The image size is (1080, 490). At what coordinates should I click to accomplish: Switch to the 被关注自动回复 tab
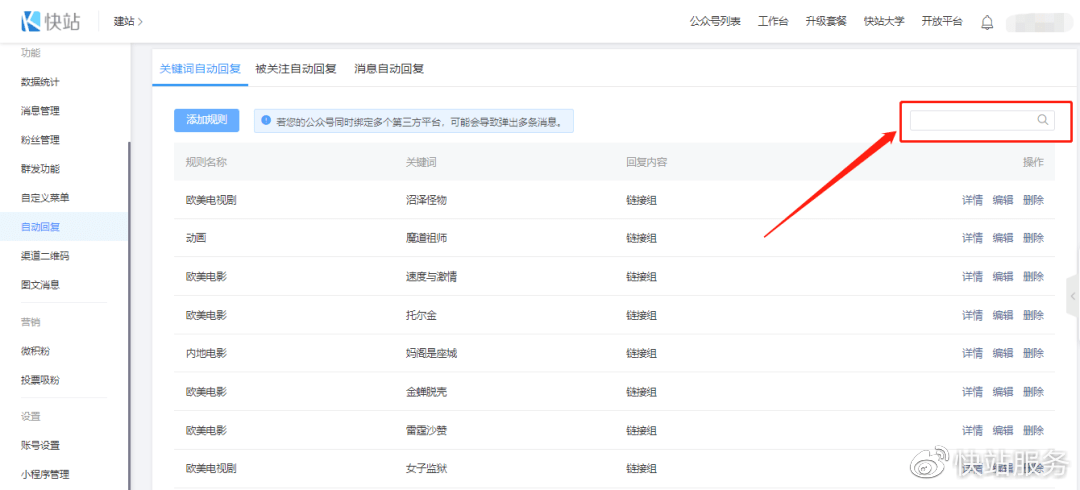295,69
